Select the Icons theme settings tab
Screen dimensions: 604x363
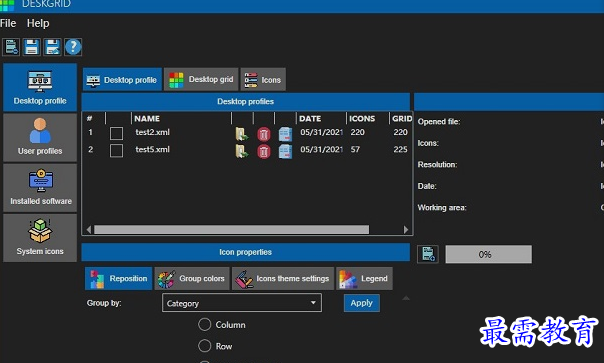pos(283,278)
